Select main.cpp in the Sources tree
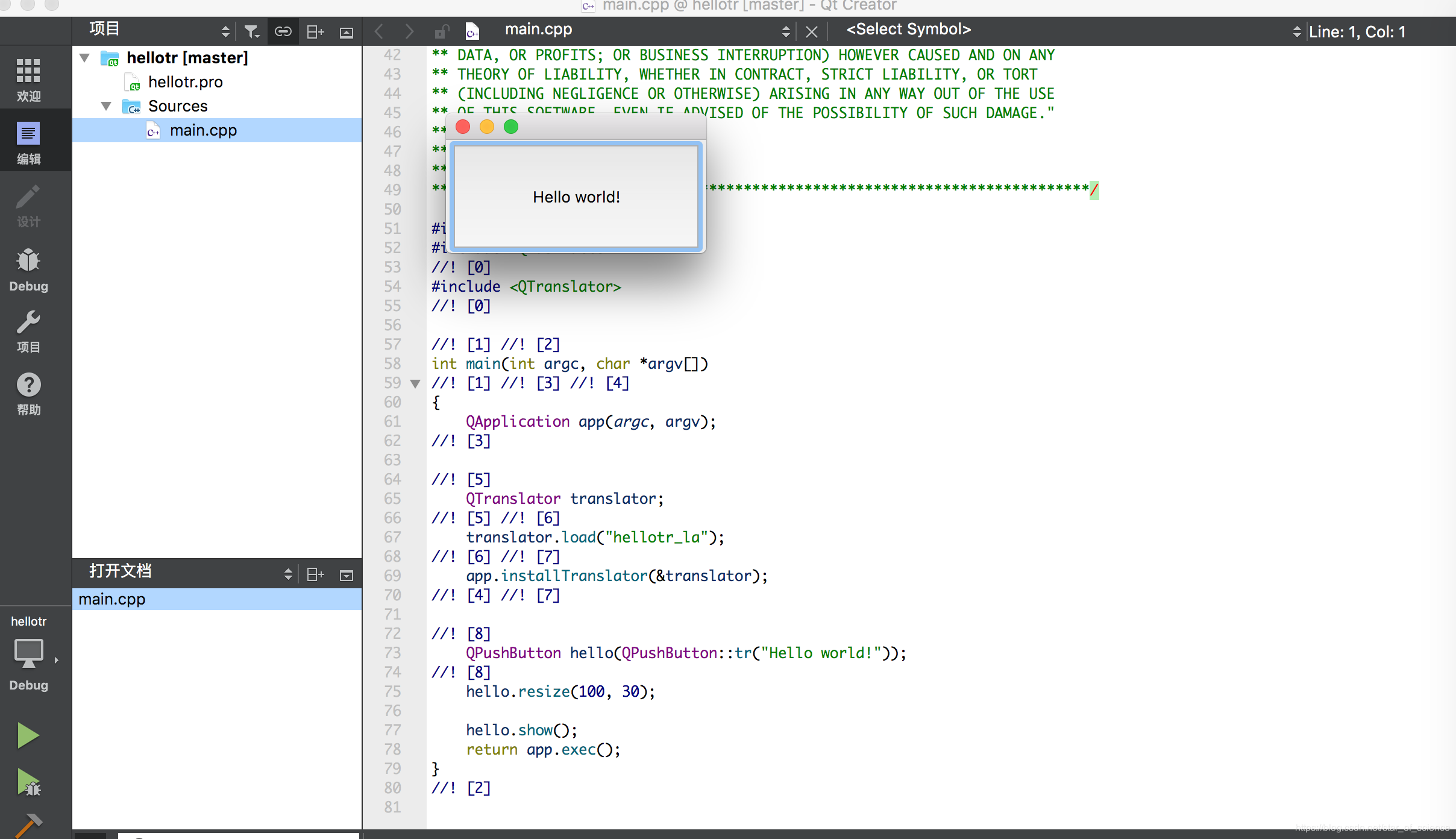 point(204,130)
